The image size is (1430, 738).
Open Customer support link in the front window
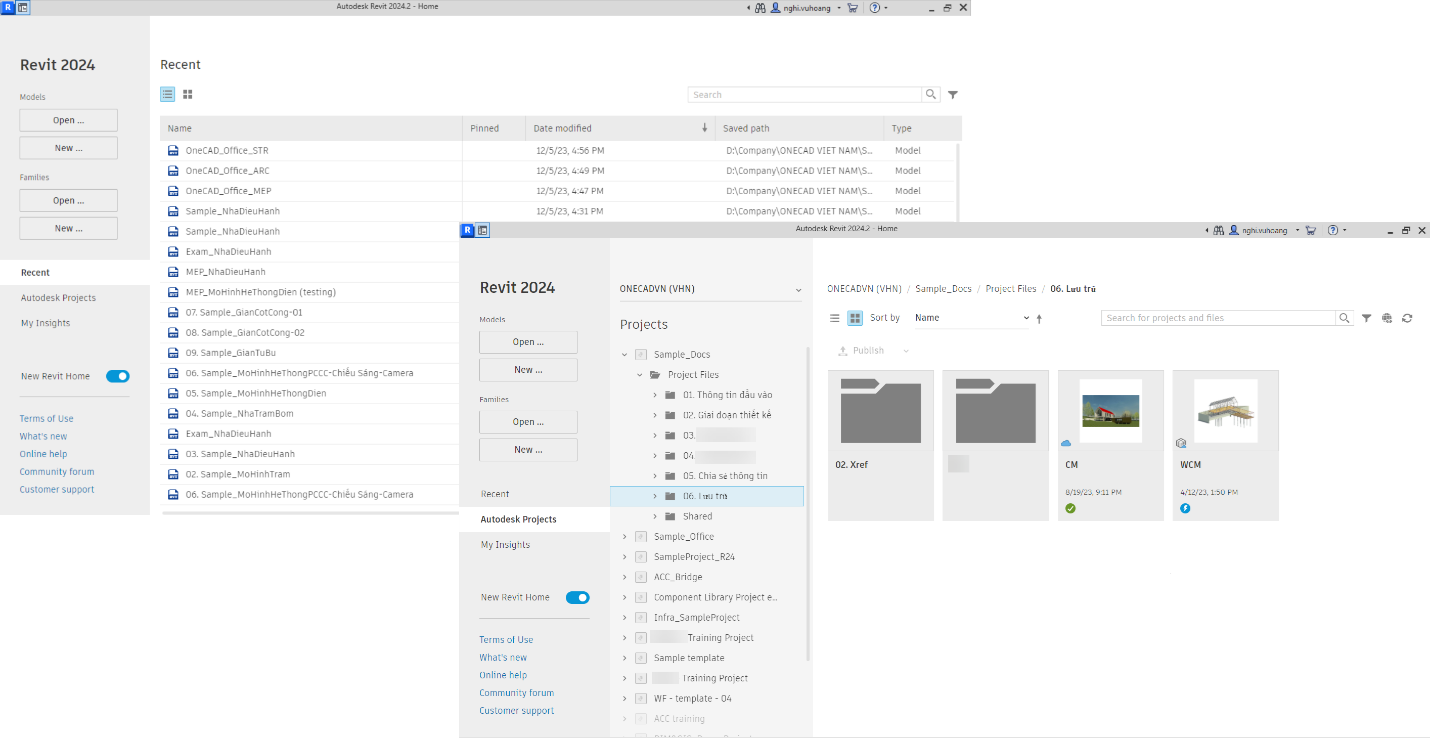(x=516, y=711)
